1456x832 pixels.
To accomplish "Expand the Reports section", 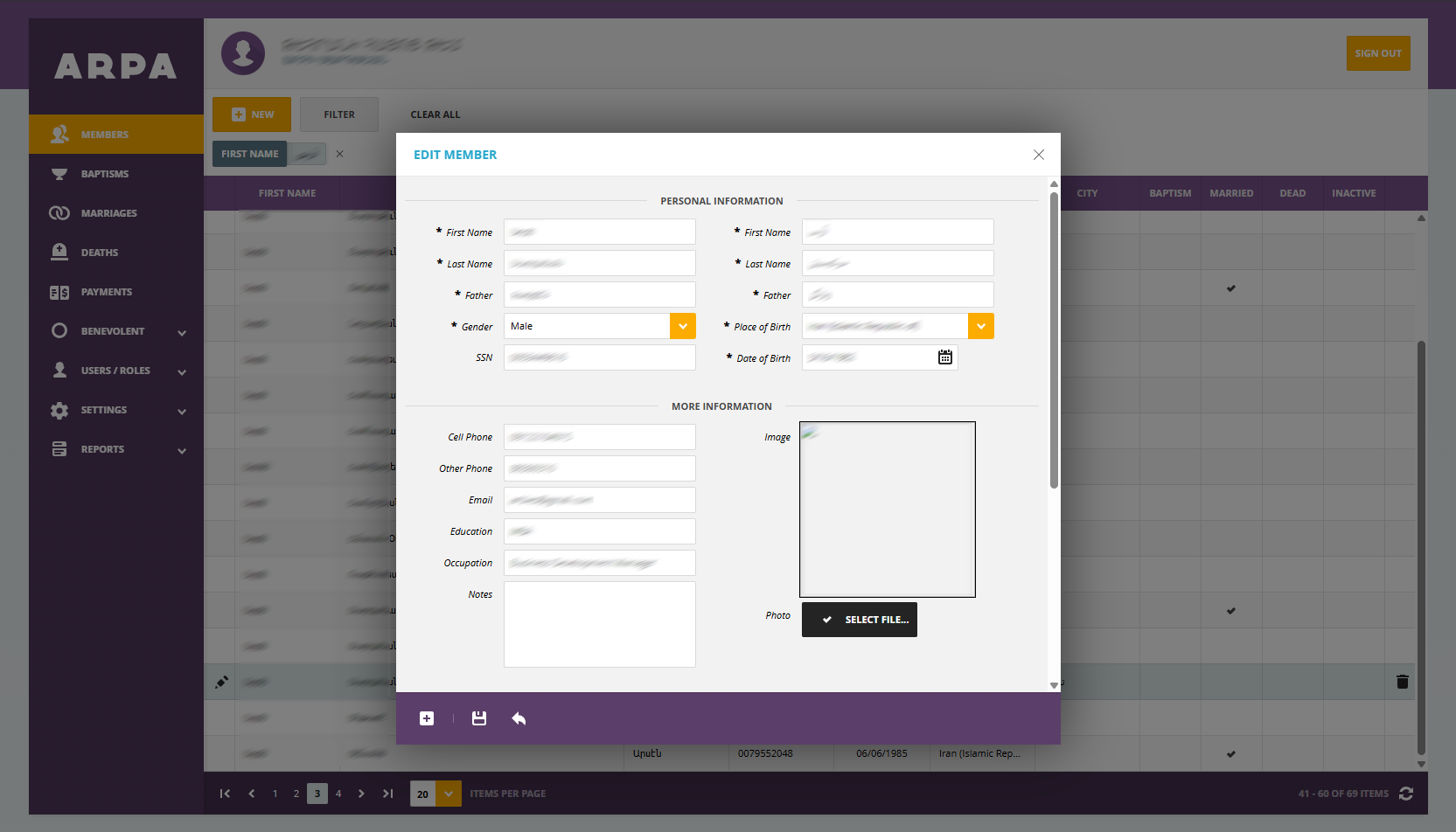I will pyautogui.click(x=102, y=448).
